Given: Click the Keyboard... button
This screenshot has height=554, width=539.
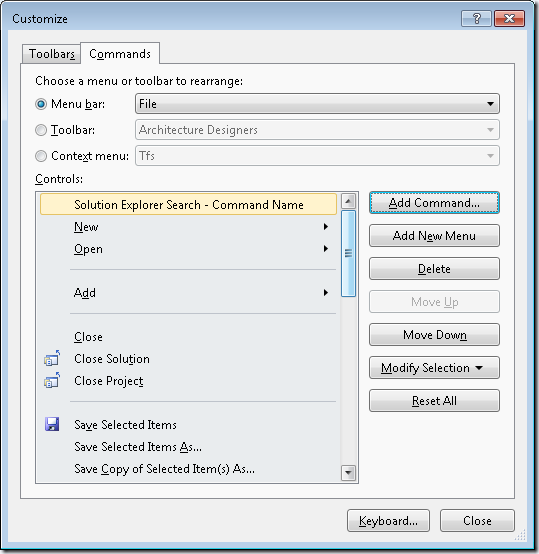Looking at the screenshot, I should (388, 520).
